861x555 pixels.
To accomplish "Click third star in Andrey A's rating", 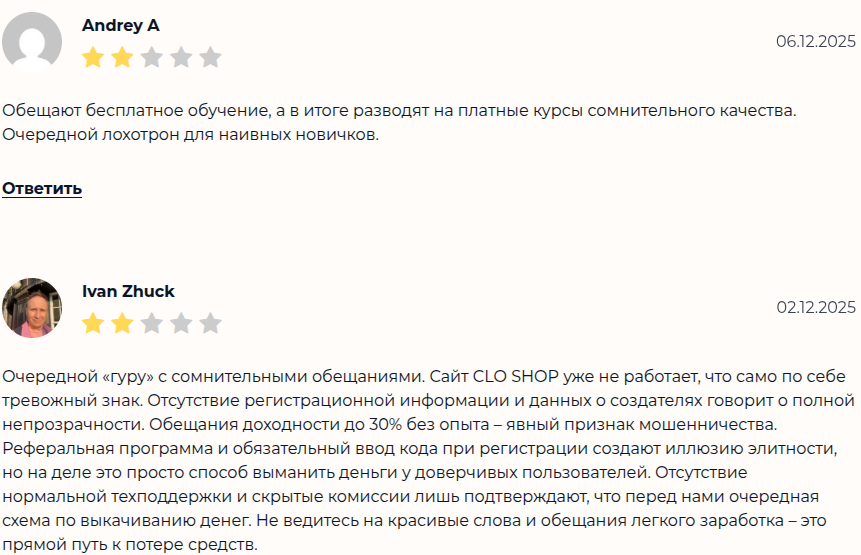I will point(152,57).
